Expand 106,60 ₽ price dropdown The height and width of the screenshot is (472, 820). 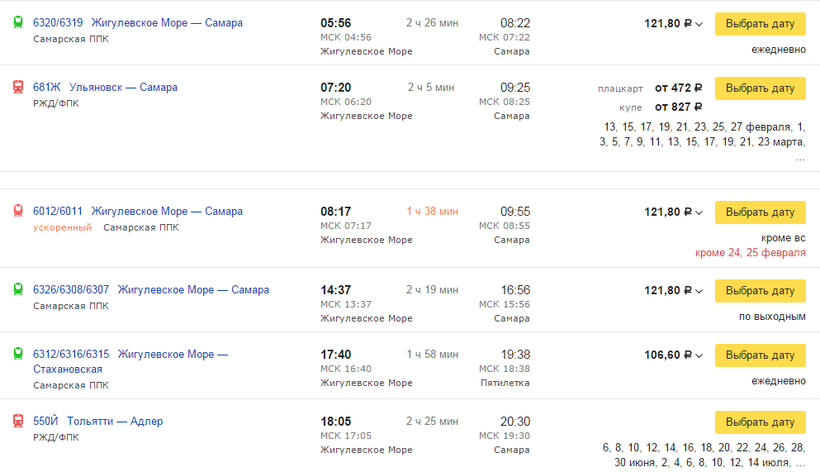(x=699, y=355)
